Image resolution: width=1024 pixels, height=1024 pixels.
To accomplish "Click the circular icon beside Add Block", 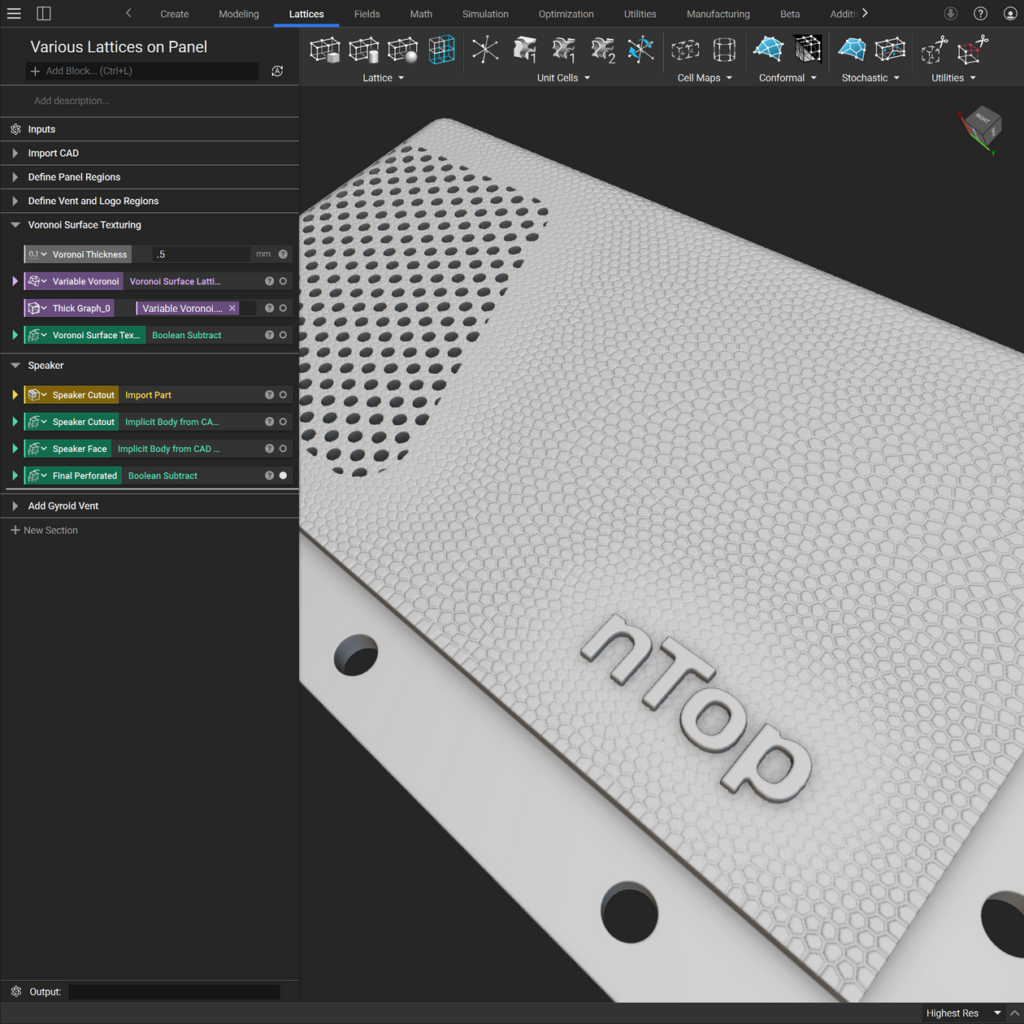I will (x=278, y=71).
